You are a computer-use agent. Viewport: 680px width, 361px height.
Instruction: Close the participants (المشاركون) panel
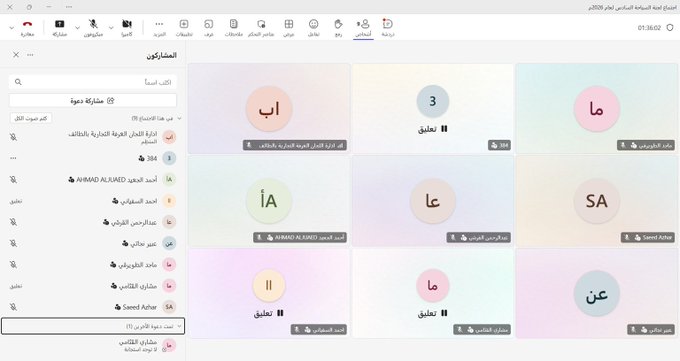pos(16,55)
